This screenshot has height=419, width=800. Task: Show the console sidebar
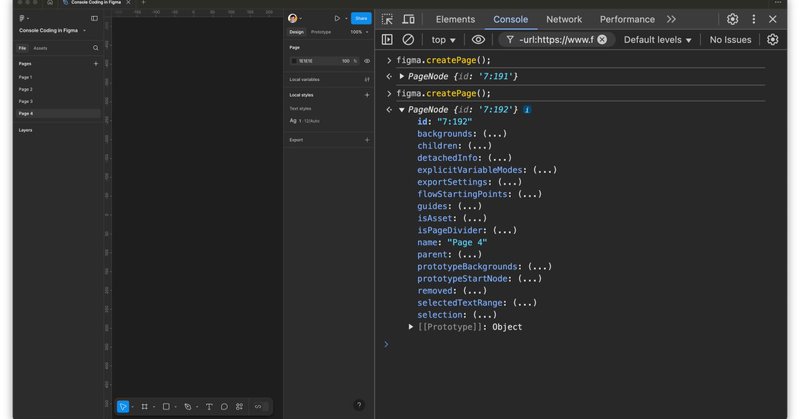pos(387,39)
